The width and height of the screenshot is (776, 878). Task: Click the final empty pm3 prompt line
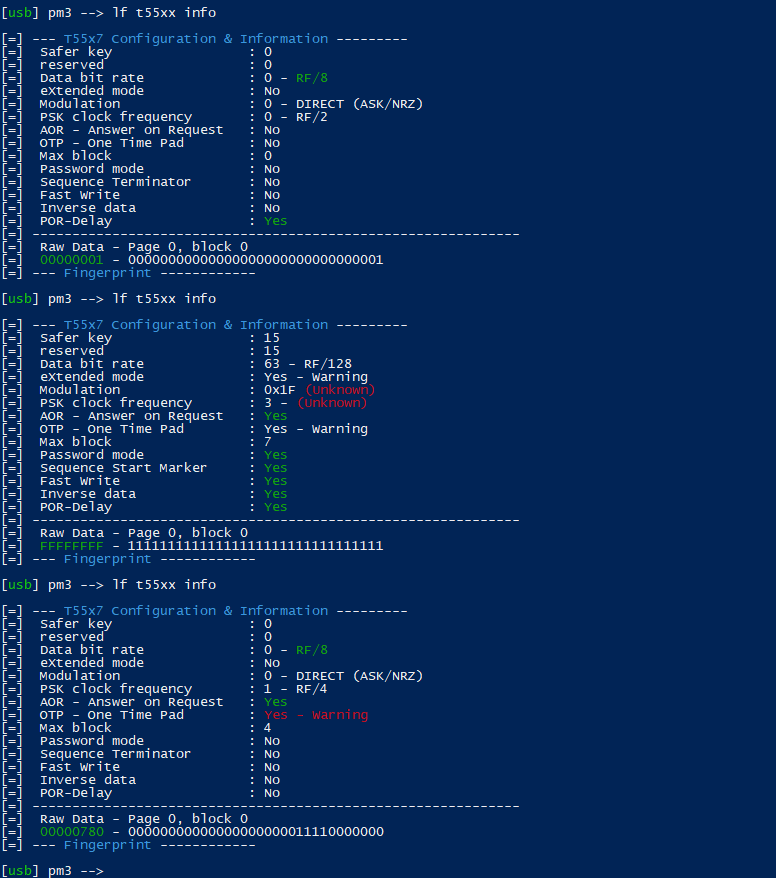tap(52, 871)
